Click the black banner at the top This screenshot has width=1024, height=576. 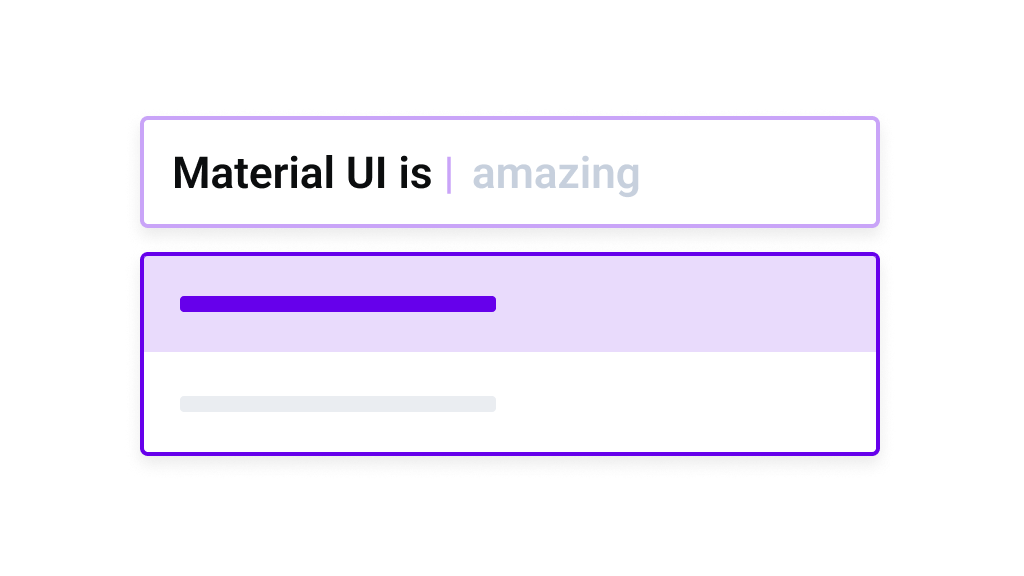512,50
